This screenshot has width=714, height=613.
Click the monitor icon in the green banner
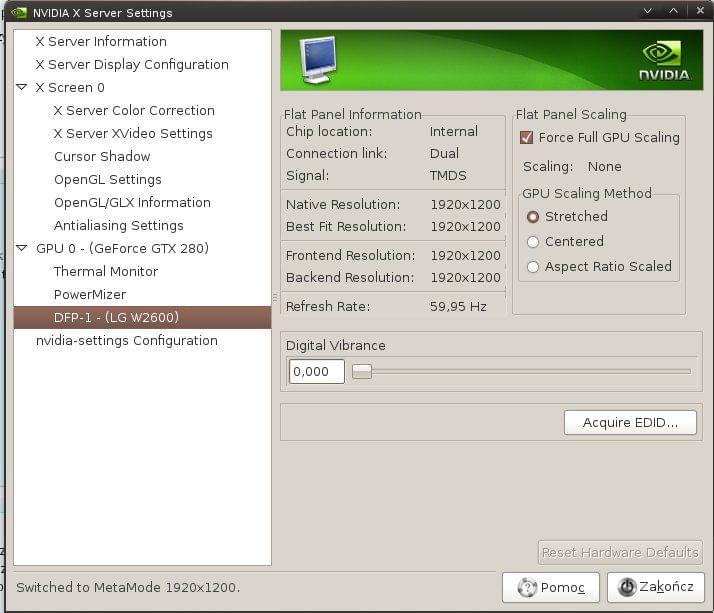[x=318, y=60]
